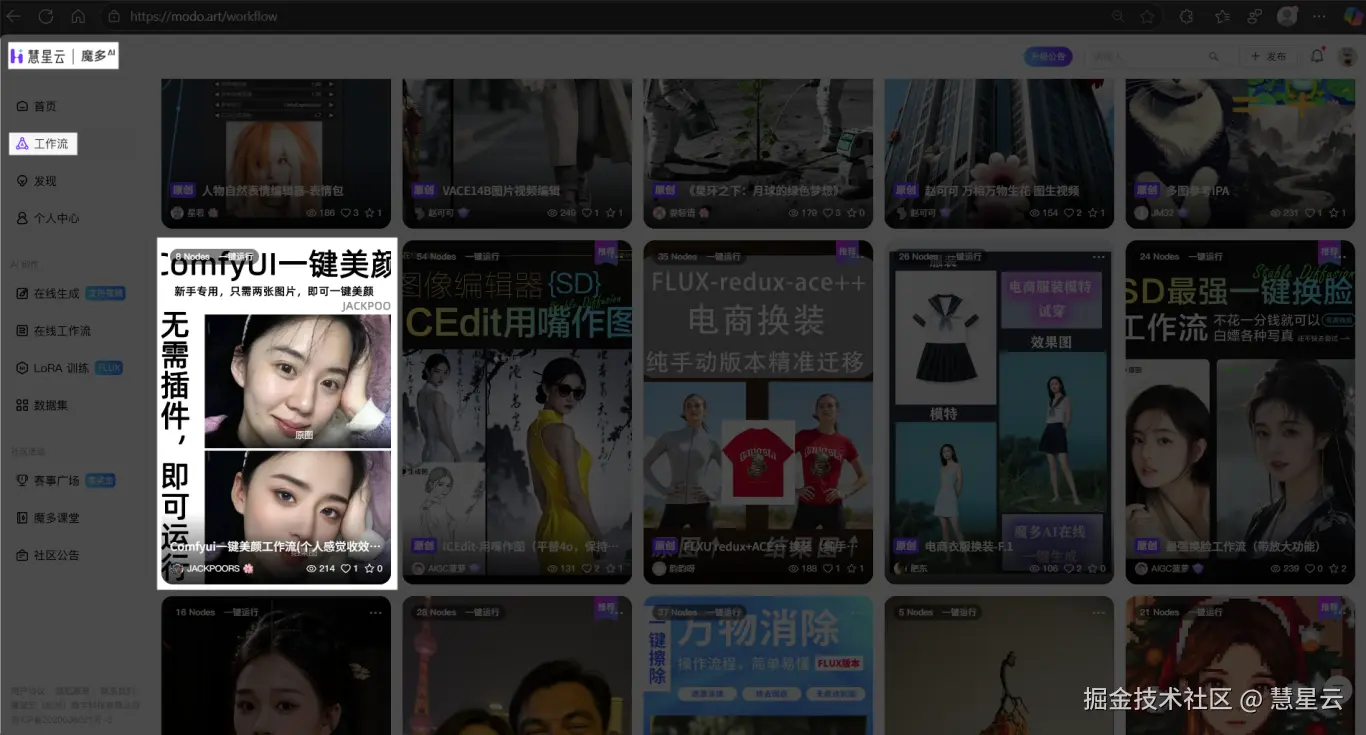This screenshot has width=1366, height=735.
Task: Click the 一键运行 tag on the 54 Nodes card
Action: pyautogui.click(x=483, y=257)
